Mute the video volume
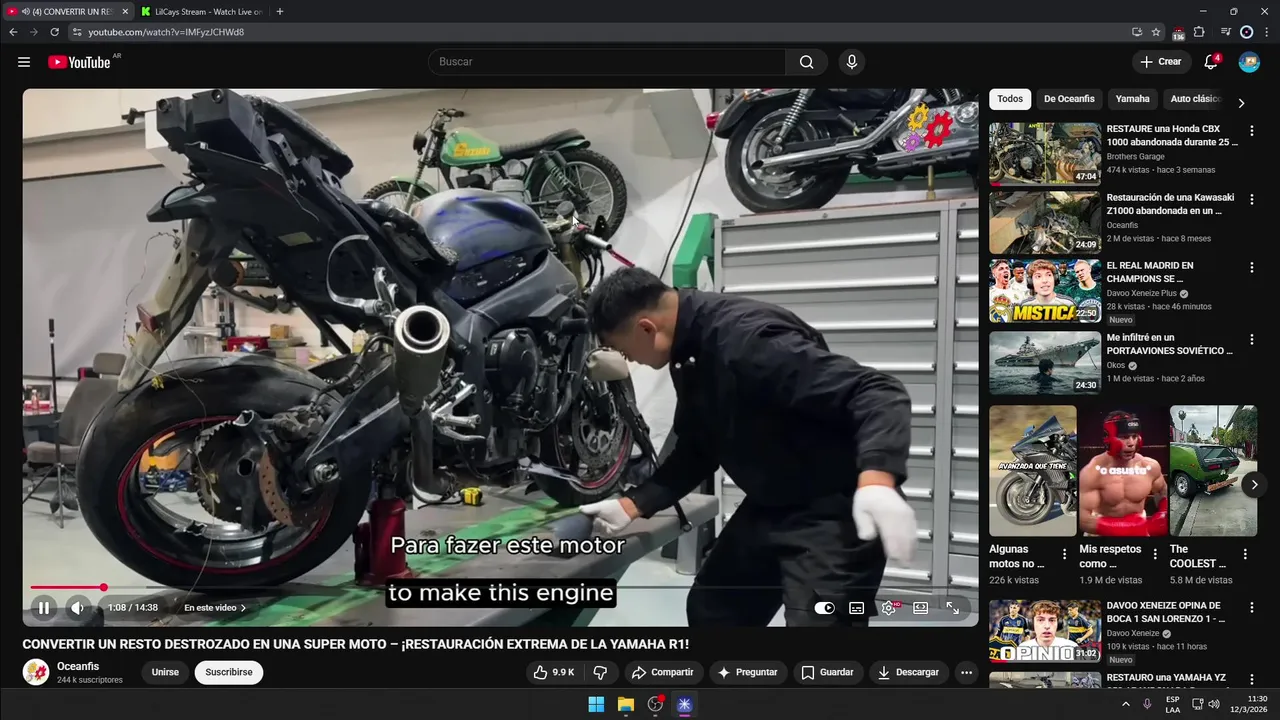This screenshot has height=720, width=1280. click(x=77, y=607)
